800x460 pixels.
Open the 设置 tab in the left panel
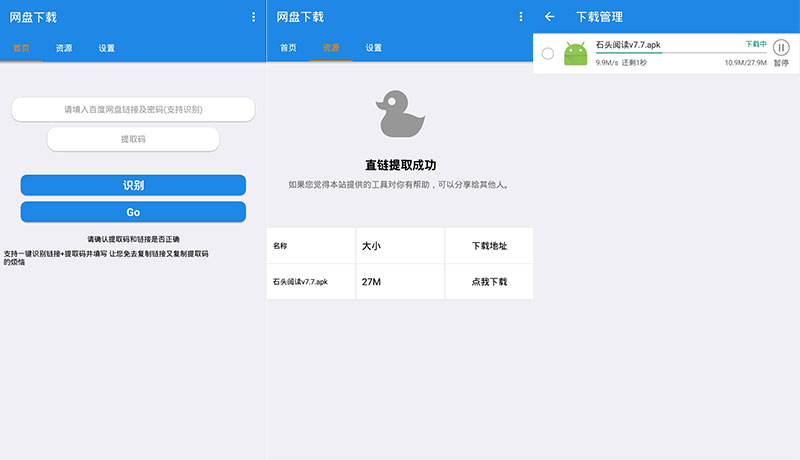tap(107, 48)
